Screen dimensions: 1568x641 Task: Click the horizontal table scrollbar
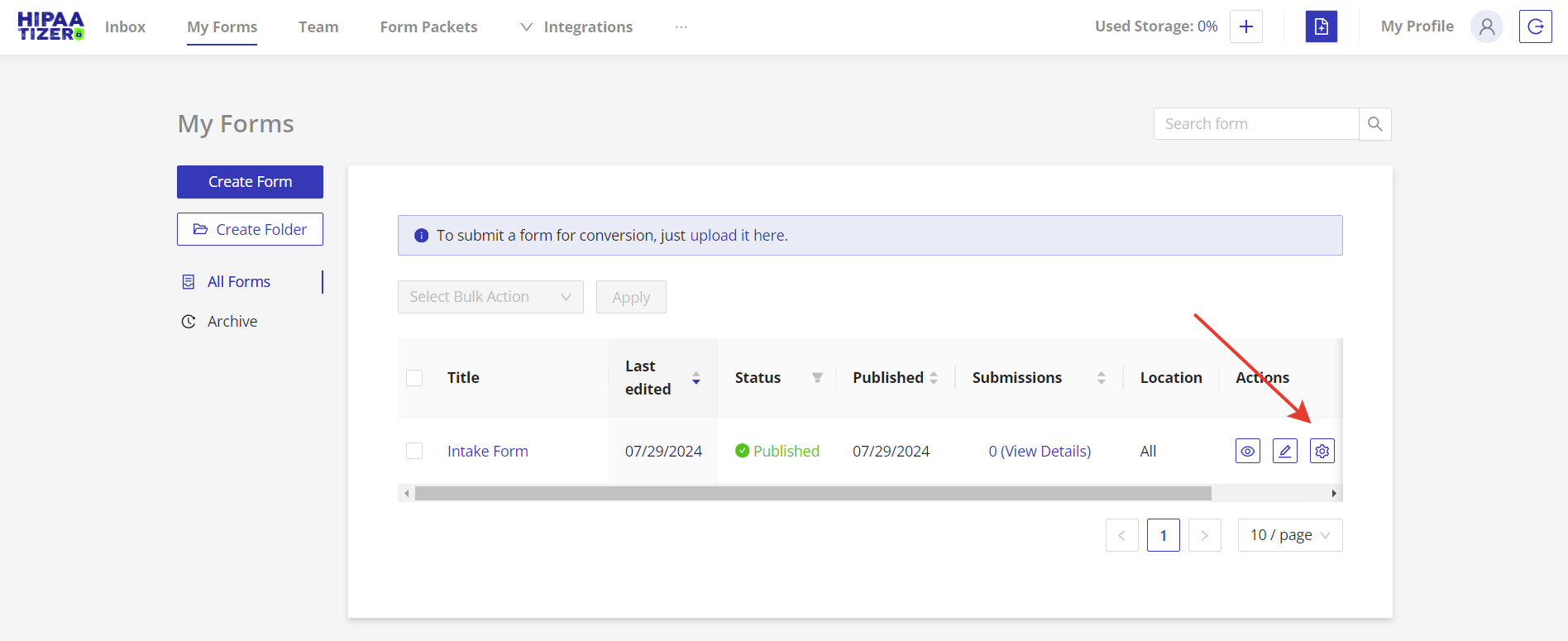(x=812, y=494)
